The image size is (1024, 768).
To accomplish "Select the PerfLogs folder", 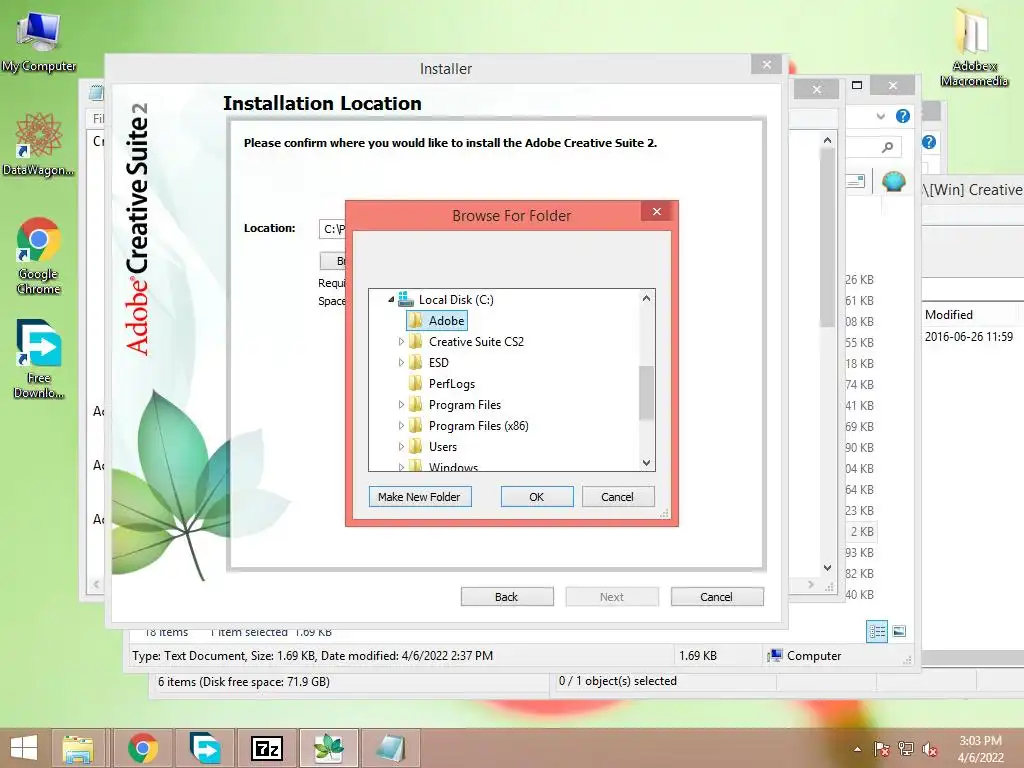I will tap(442, 384).
